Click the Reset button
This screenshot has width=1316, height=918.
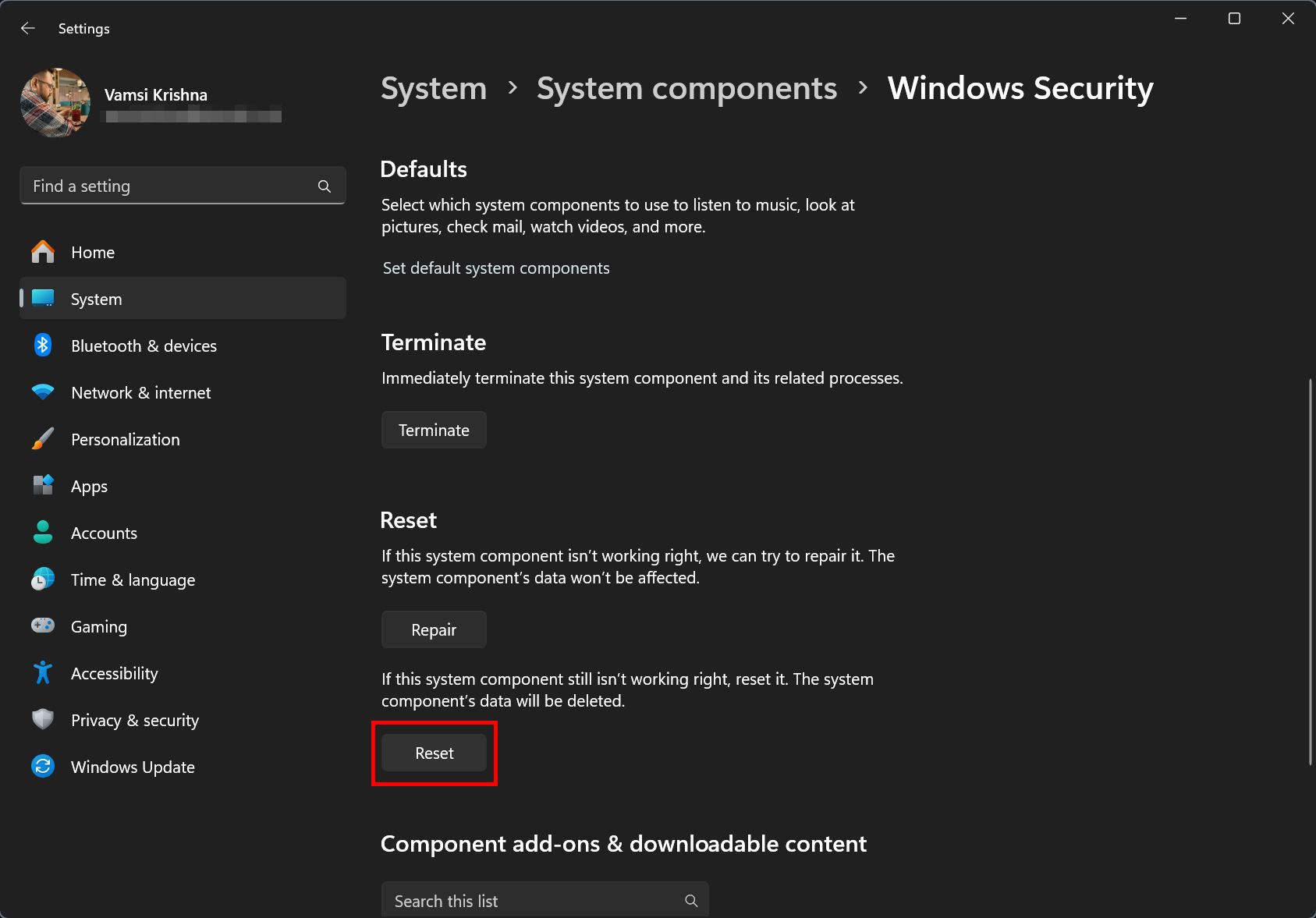pyautogui.click(x=434, y=753)
